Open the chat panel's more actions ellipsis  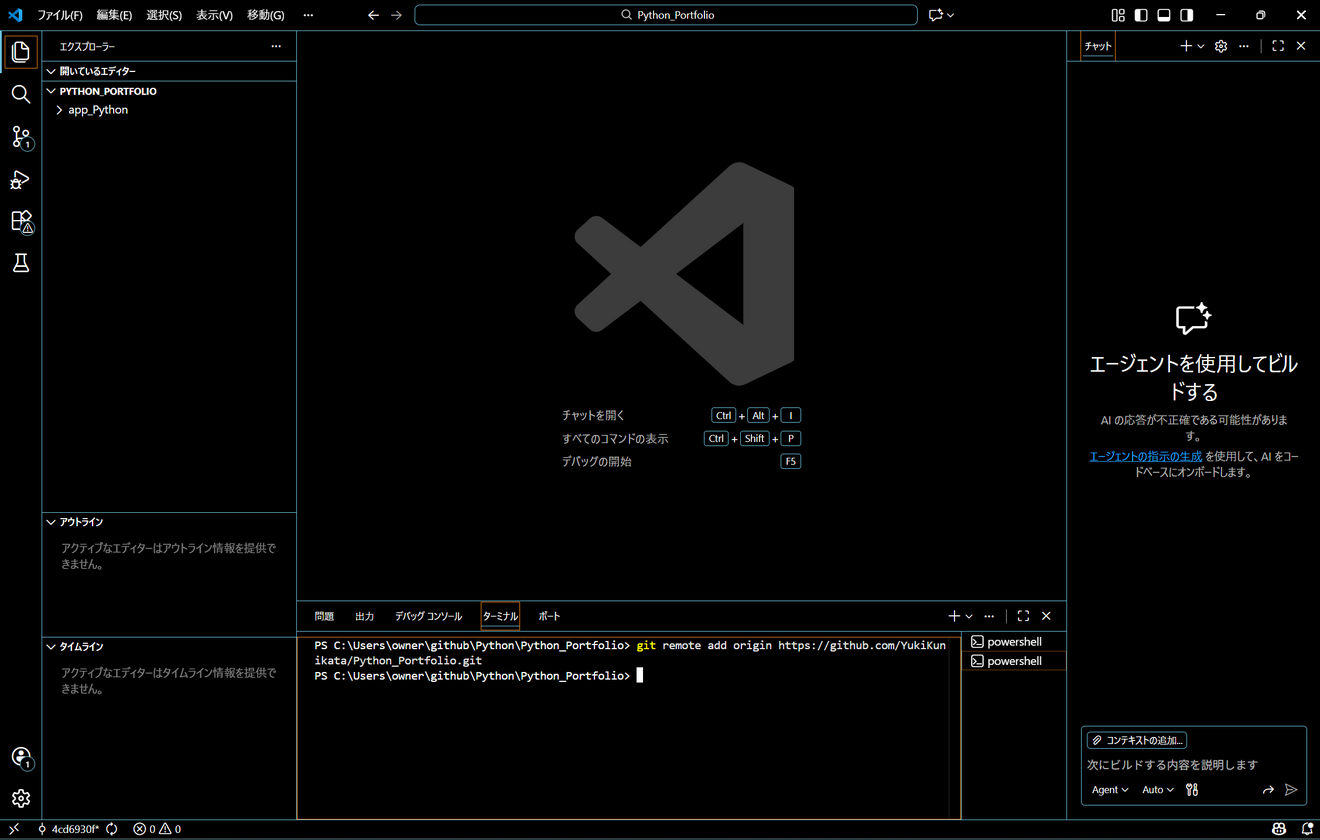[x=1244, y=46]
